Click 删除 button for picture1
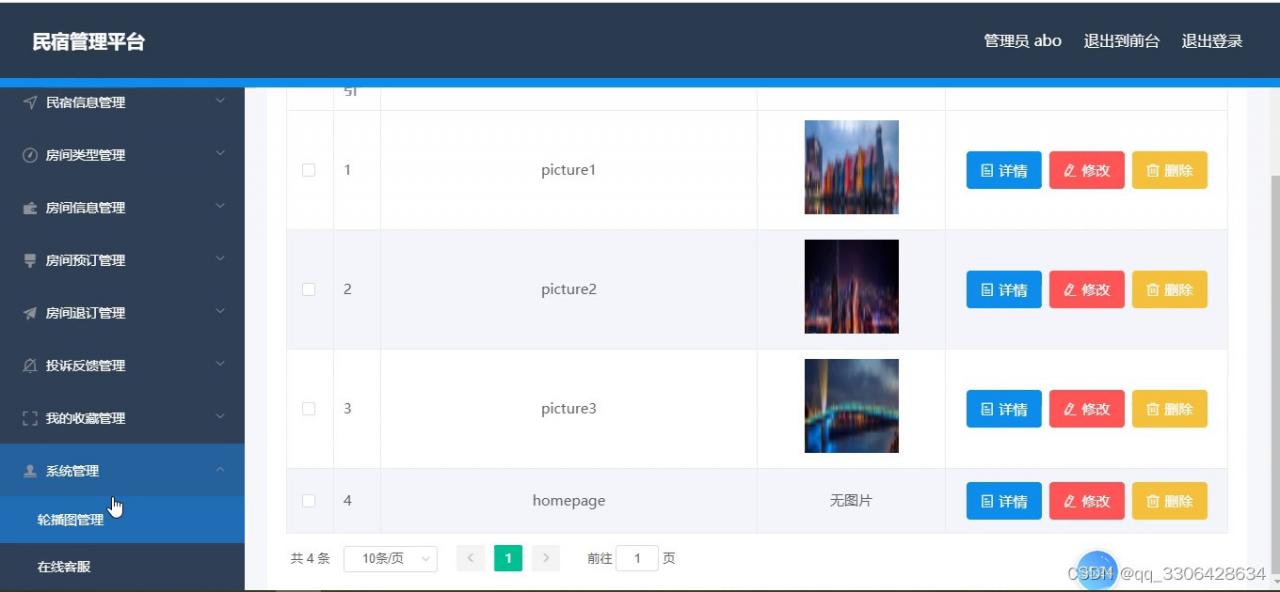Image resolution: width=1280 pixels, height=592 pixels. 1170,170
